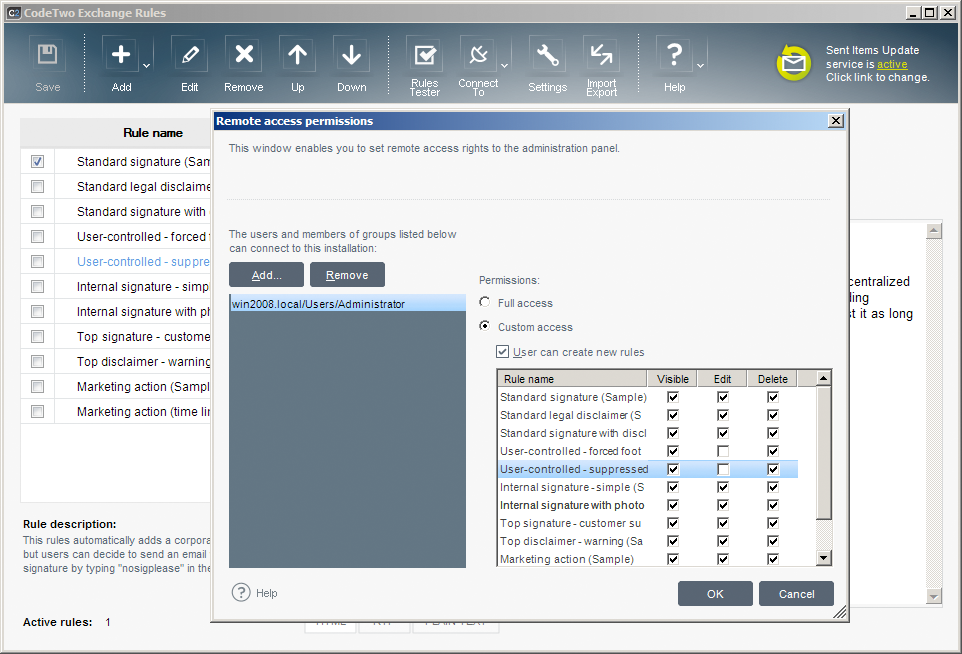The image size is (962, 654).
Task: Select 'Internal signature - simple' permissions row
Action: pyautogui.click(x=647, y=487)
